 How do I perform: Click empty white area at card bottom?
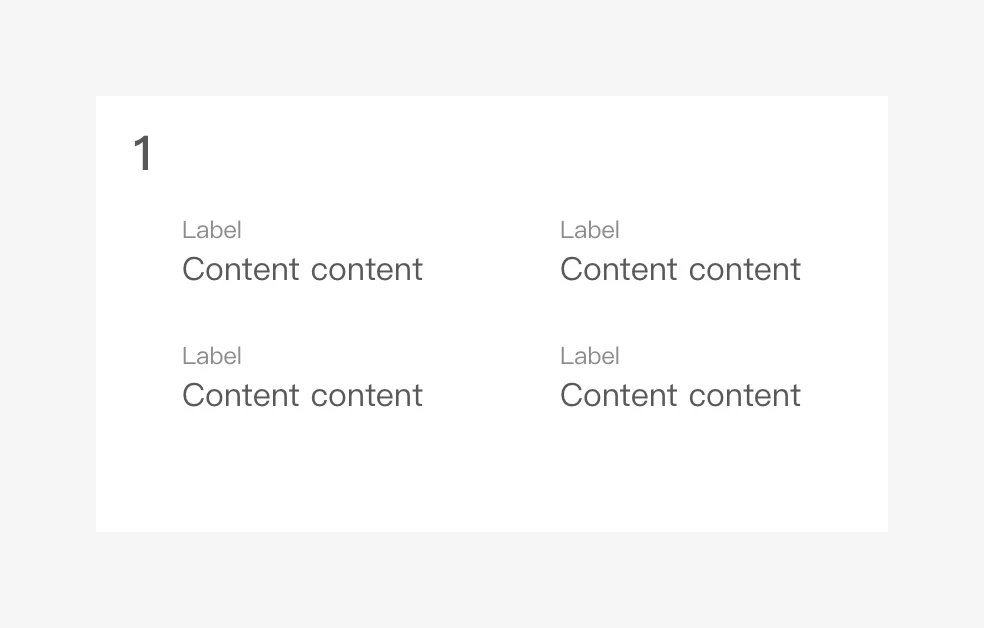[490, 480]
